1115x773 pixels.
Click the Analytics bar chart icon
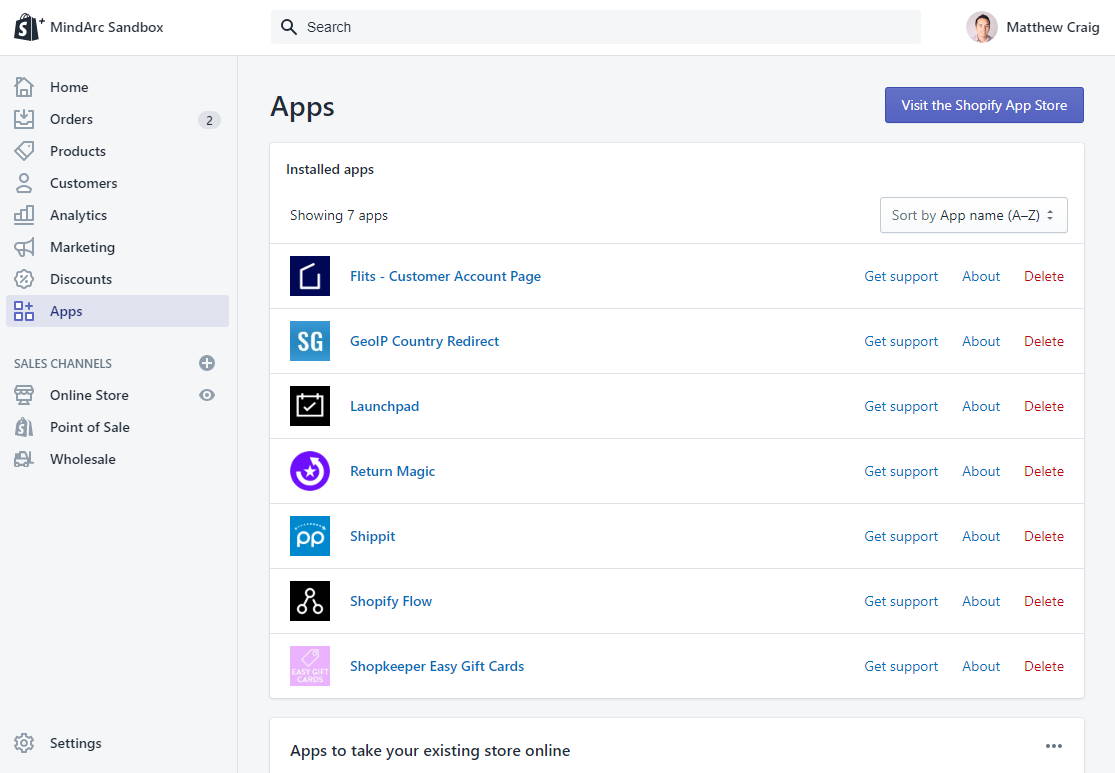(x=24, y=215)
